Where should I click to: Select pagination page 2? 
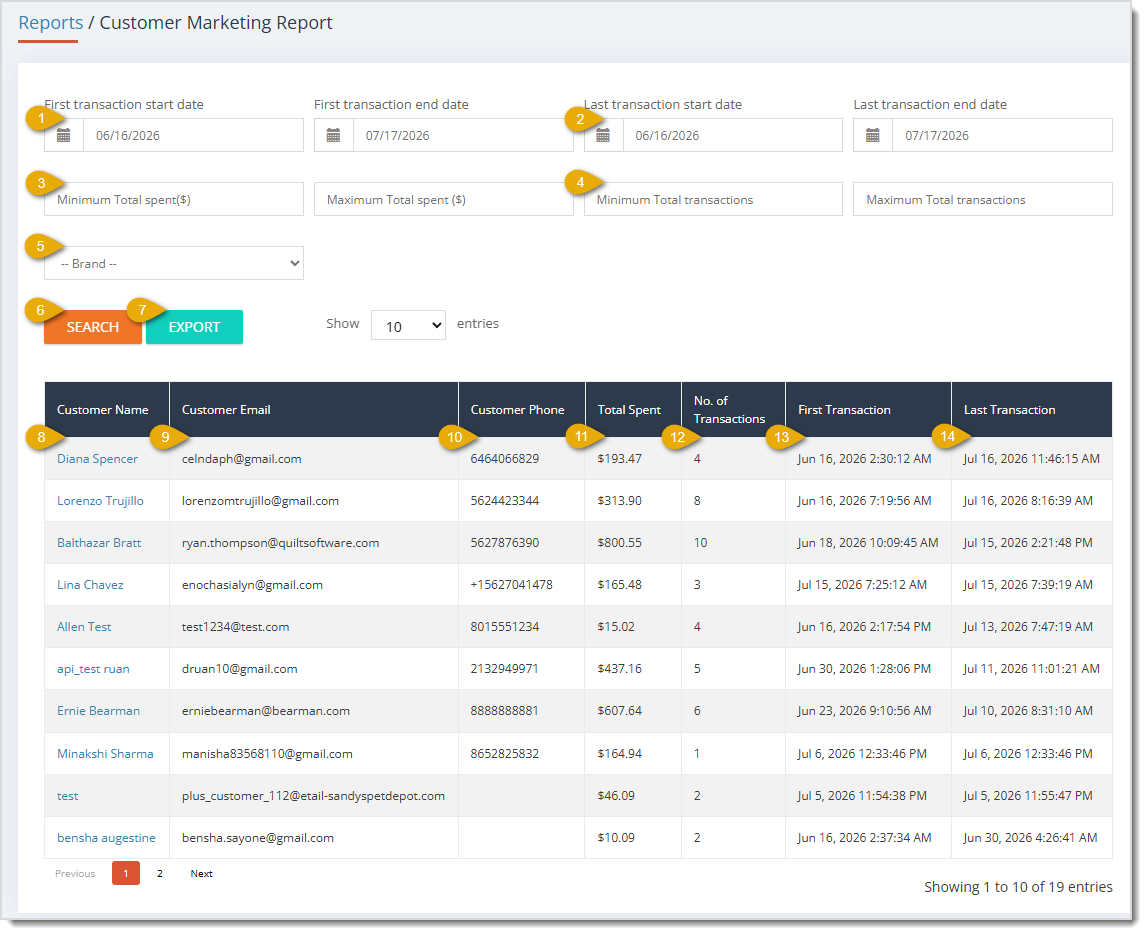159,874
